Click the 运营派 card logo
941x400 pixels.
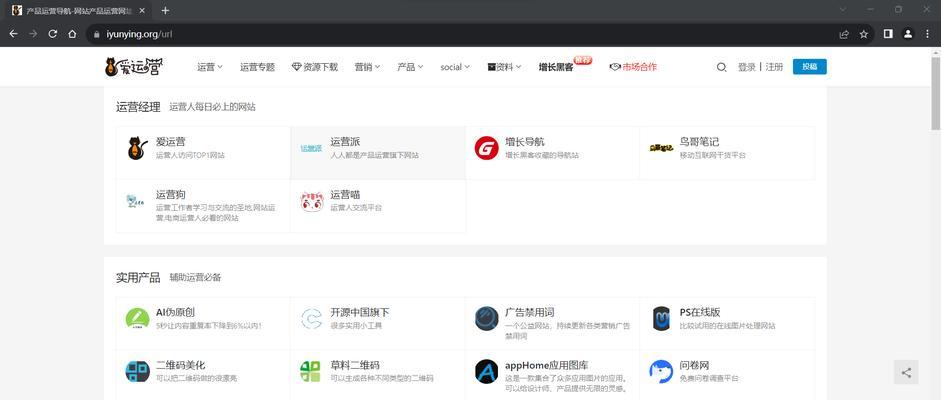(x=311, y=148)
